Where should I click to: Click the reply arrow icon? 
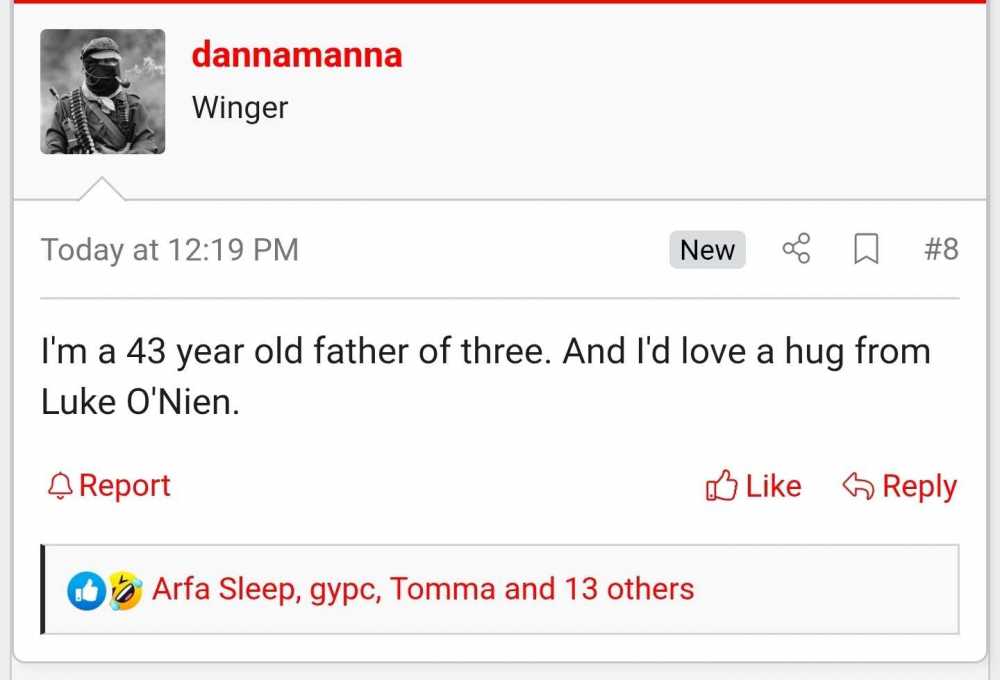859,485
